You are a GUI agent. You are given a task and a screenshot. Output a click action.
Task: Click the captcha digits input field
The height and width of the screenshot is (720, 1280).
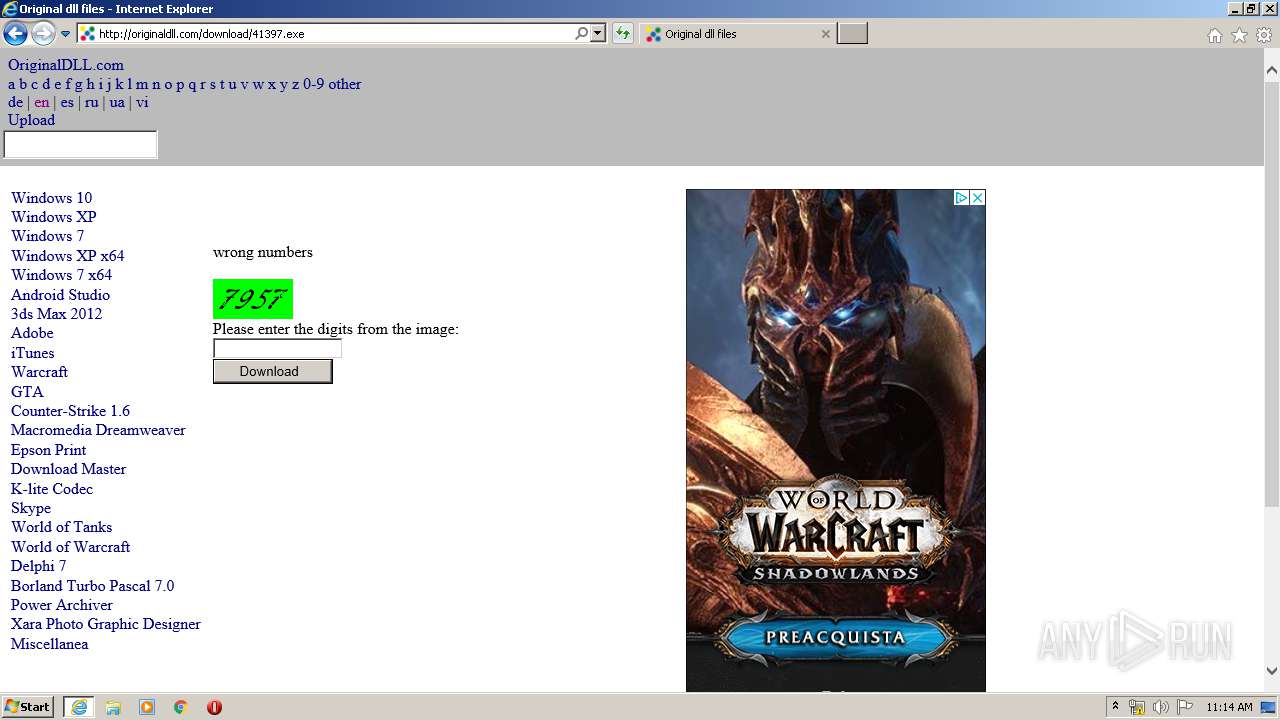(277, 349)
